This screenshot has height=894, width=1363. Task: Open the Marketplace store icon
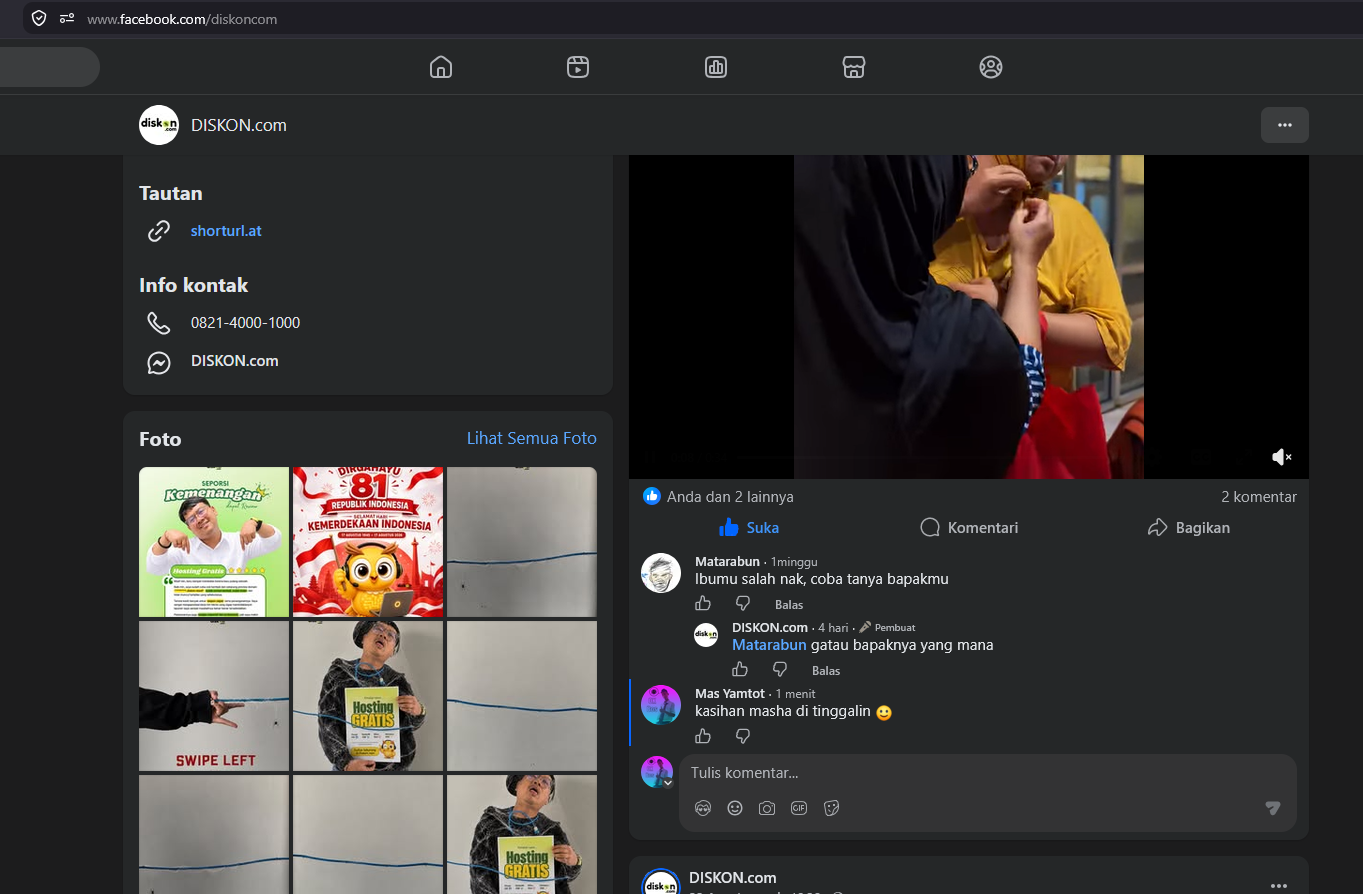click(x=853, y=67)
